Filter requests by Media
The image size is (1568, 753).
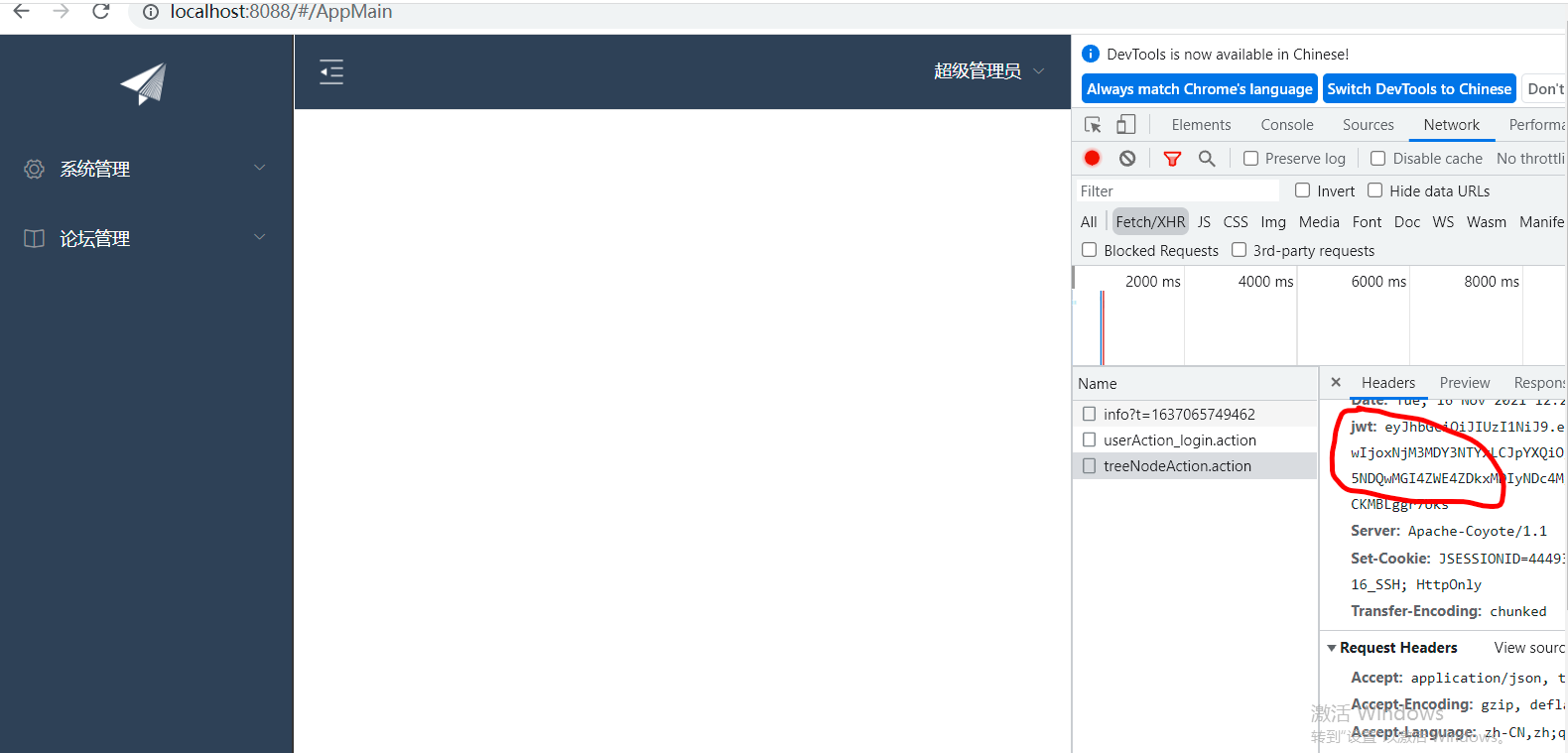click(x=1319, y=222)
